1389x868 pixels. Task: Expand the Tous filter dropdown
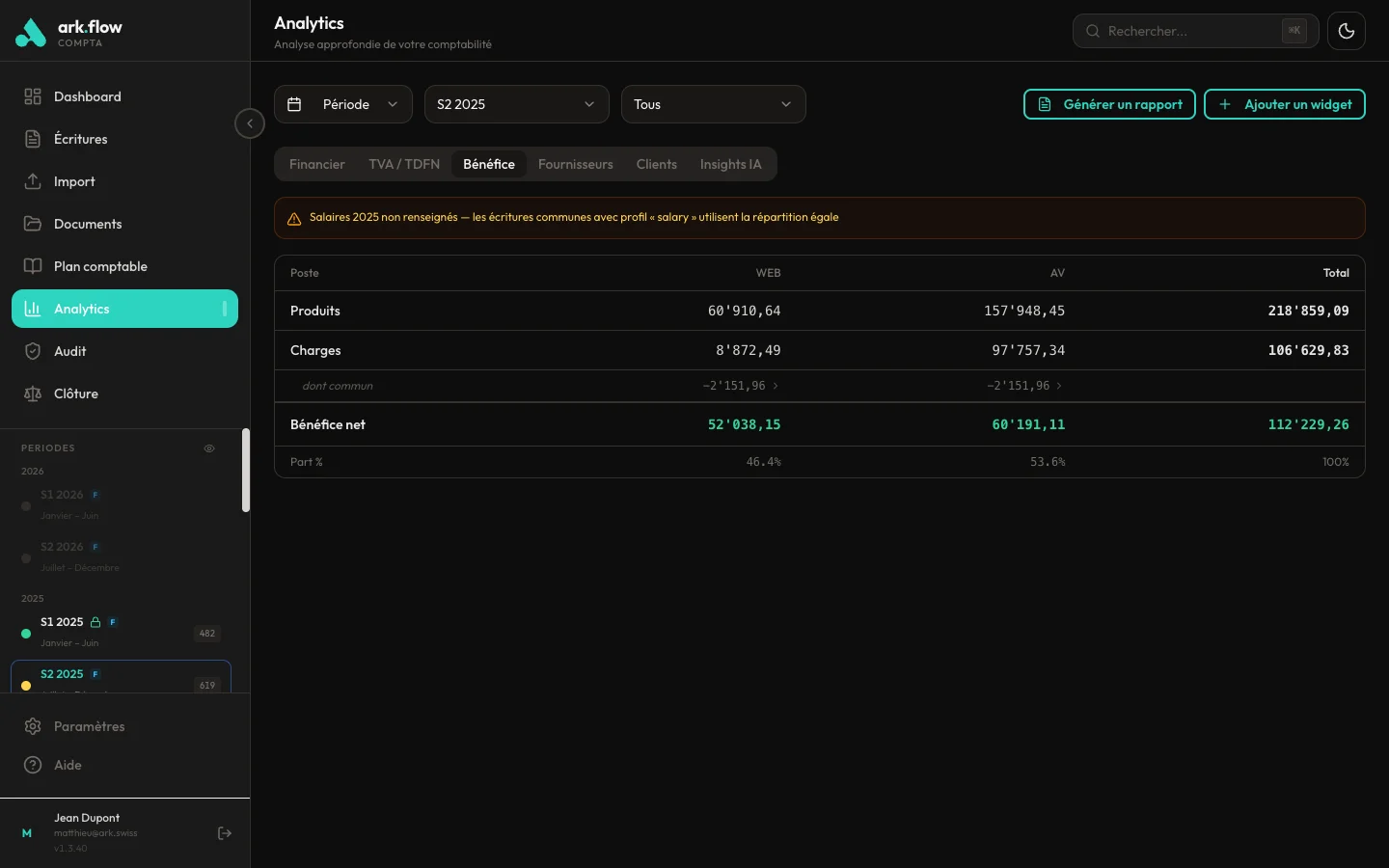tap(713, 104)
